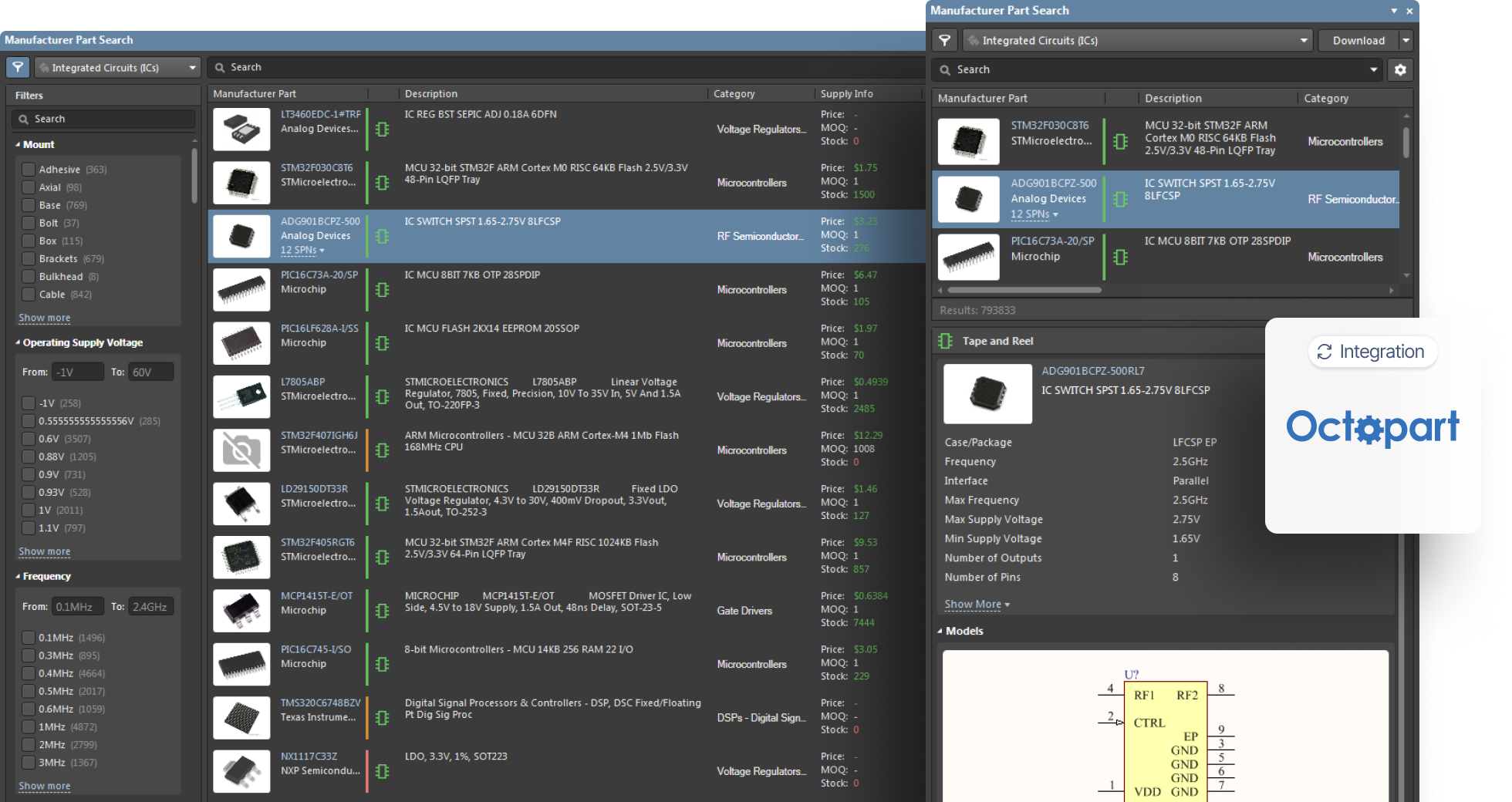Click component icon for MCP1415T-E/OT row
The width and height of the screenshot is (1512, 802).
click(x=382, y=611)
